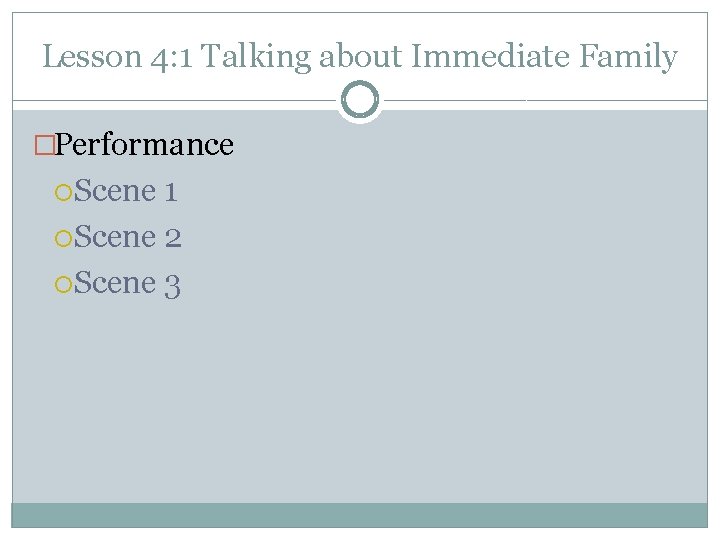Screen dimensions: 720x540
Task: Click the teal footer bar at slide bottom
Action: [x=360, y=515]
